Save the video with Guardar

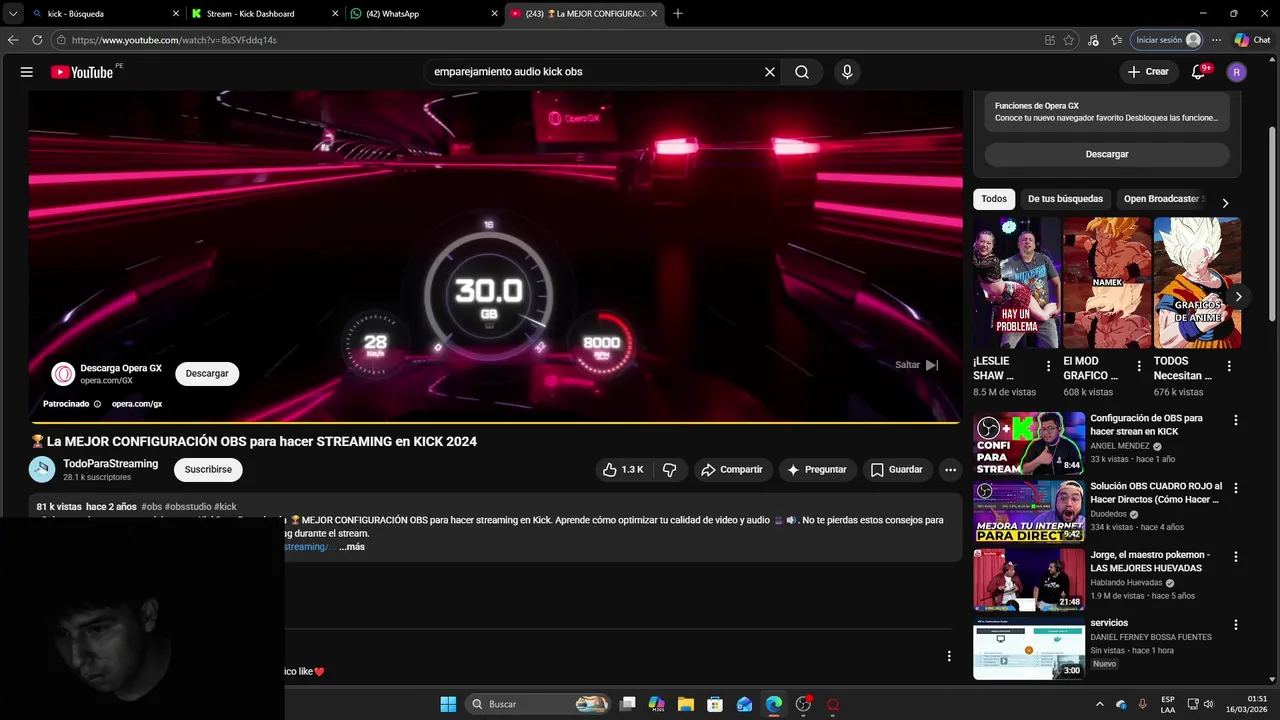point(896,470)
